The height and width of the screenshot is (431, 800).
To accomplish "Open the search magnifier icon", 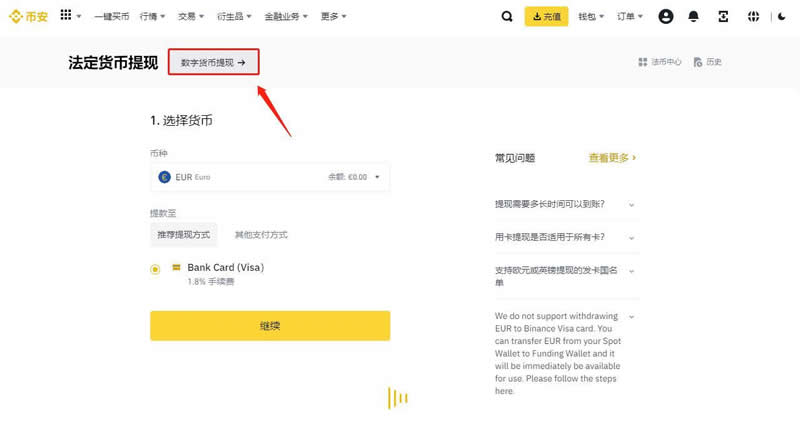I will point(507,16).
